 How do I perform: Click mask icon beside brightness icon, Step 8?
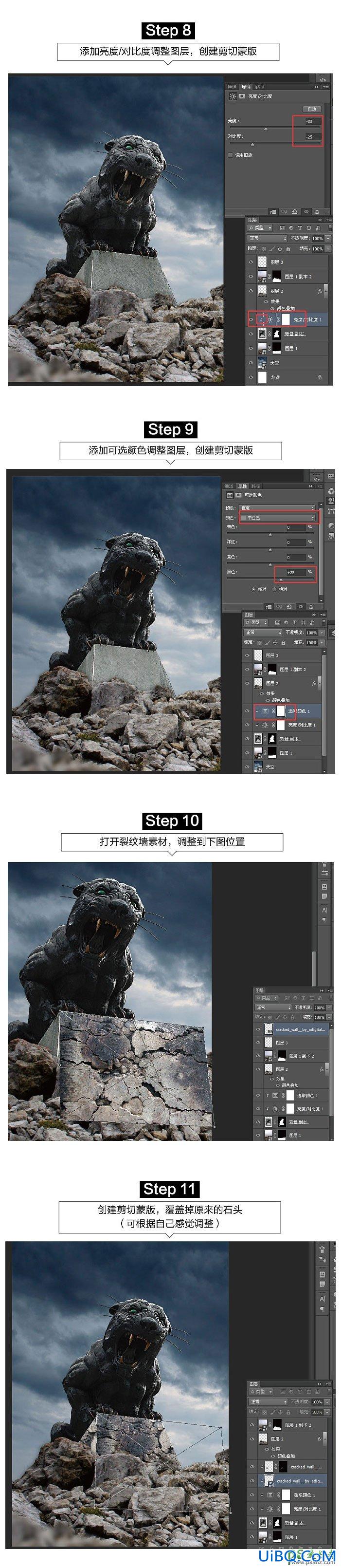(242, 96)
